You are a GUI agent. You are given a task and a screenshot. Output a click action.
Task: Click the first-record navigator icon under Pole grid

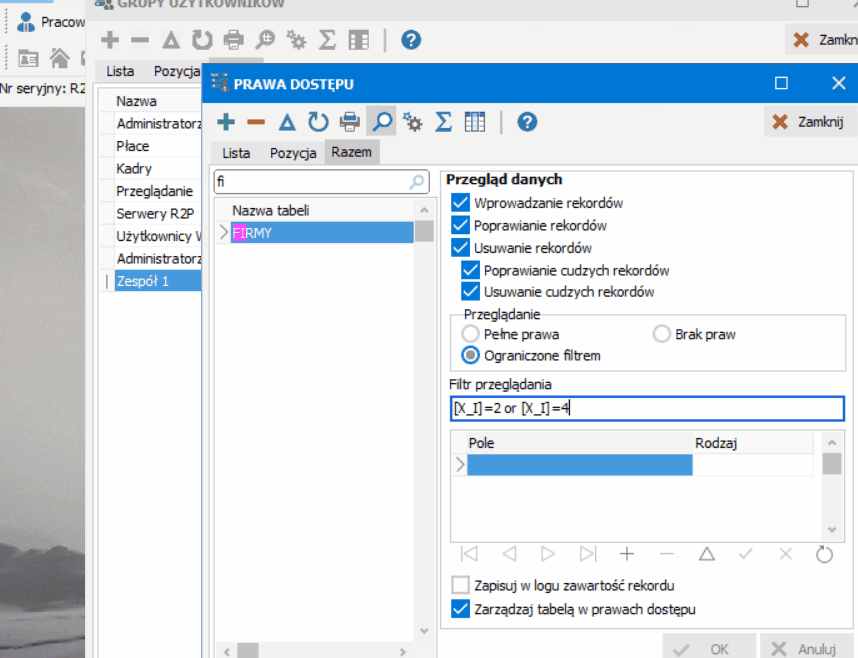click(469, 554)
